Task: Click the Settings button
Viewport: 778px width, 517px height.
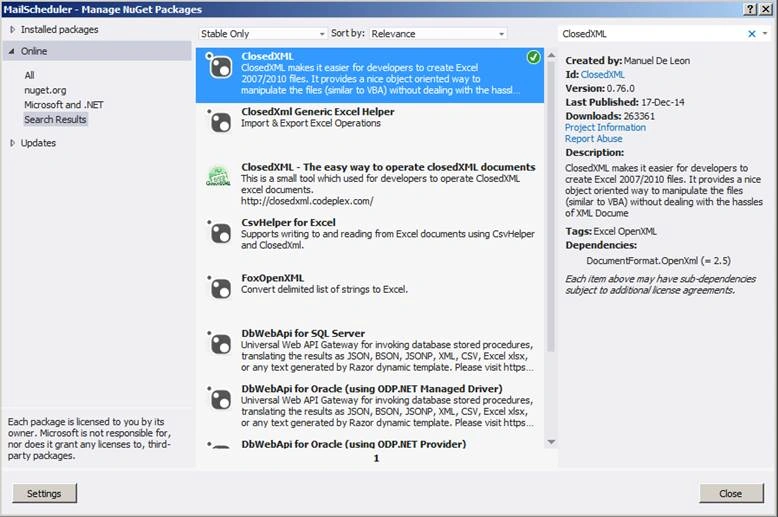Action: (x=44, y=493)
